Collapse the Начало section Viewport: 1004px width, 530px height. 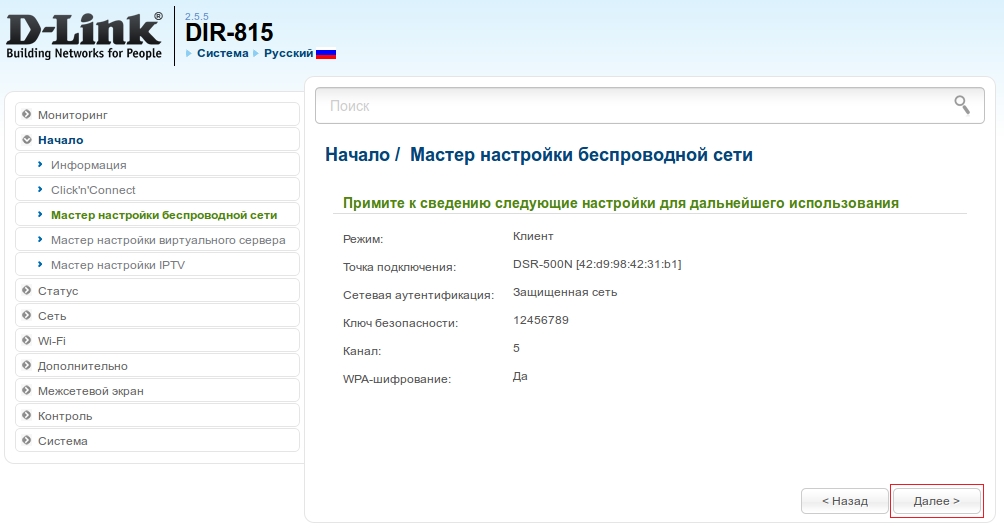click(60, 140)
